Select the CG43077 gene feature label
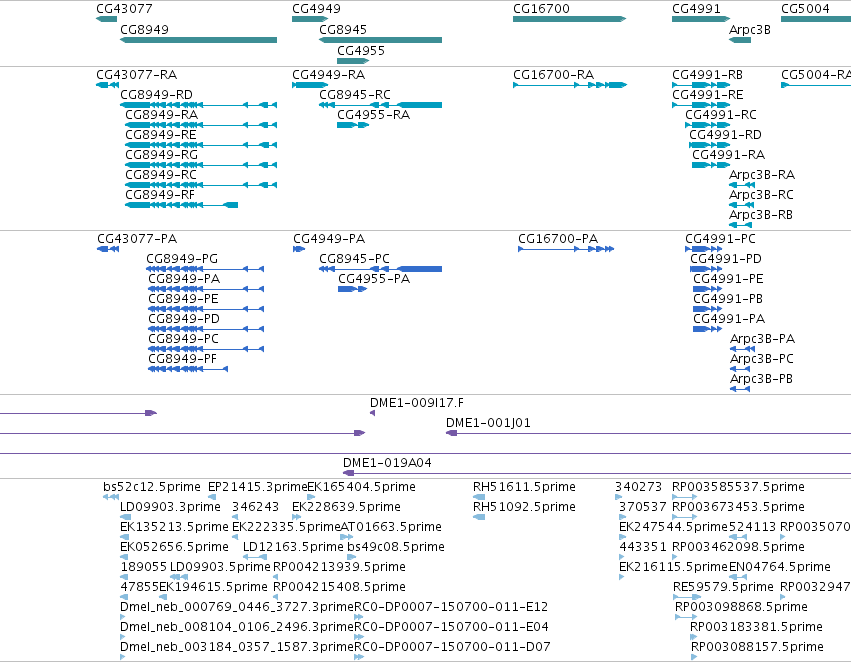Image resolution: width=851 pixels, height=662 pixels. click(x=124, y=9)
